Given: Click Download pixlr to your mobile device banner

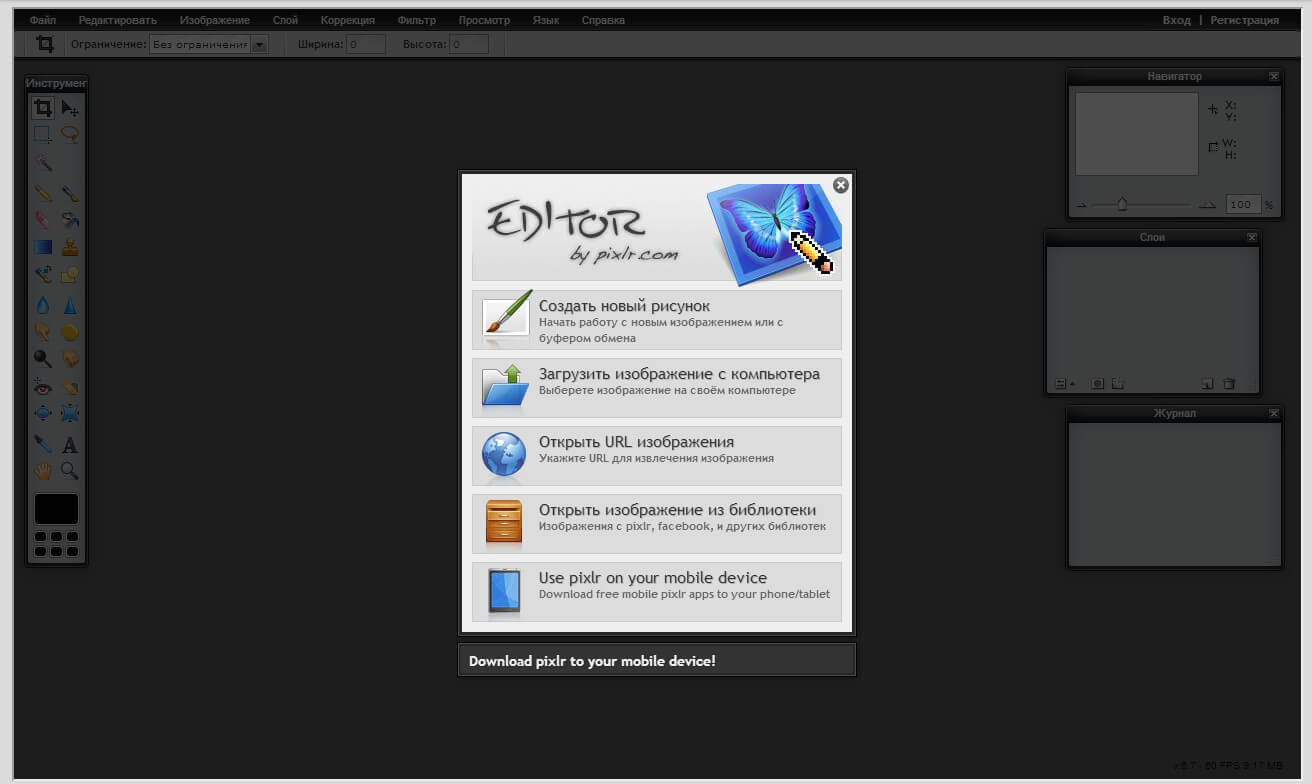Looking at the screenshot, I should click(x=657, y=660).
